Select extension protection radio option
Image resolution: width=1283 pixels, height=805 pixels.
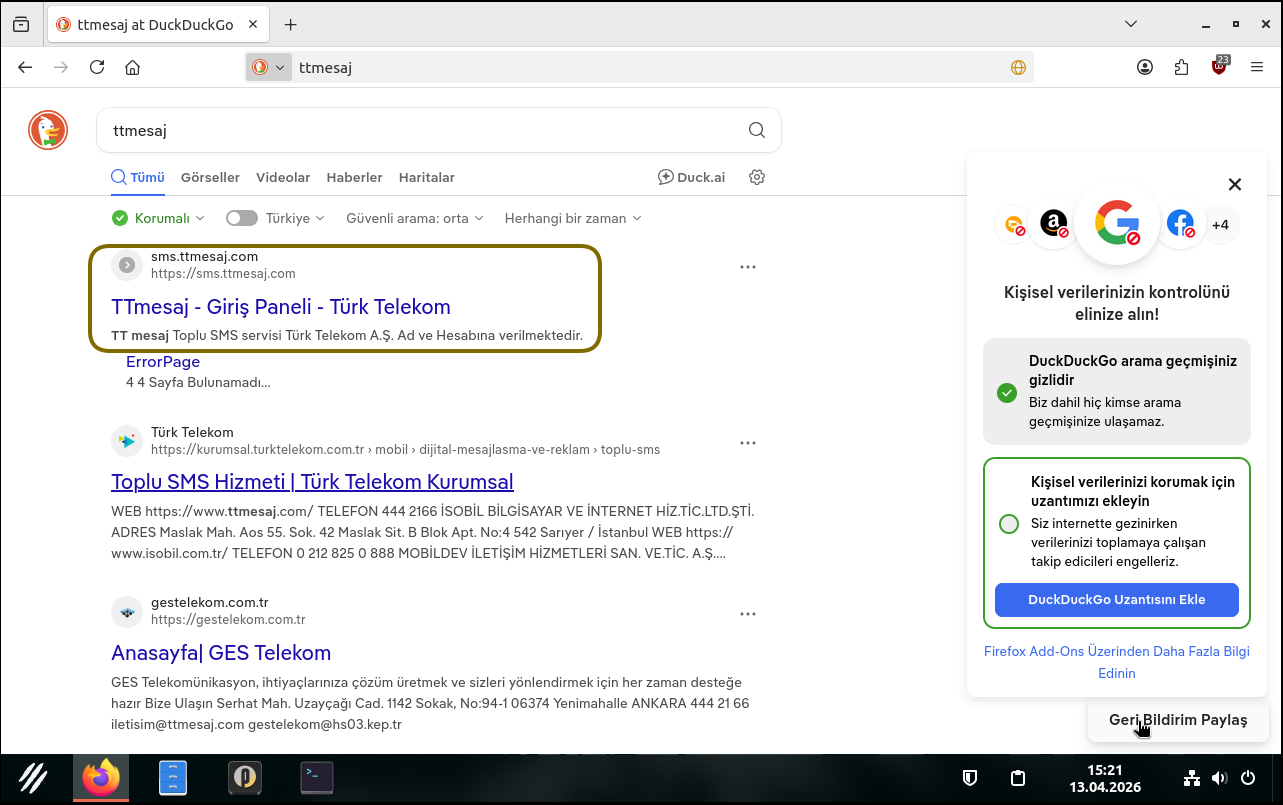[x=1009, y=524]
